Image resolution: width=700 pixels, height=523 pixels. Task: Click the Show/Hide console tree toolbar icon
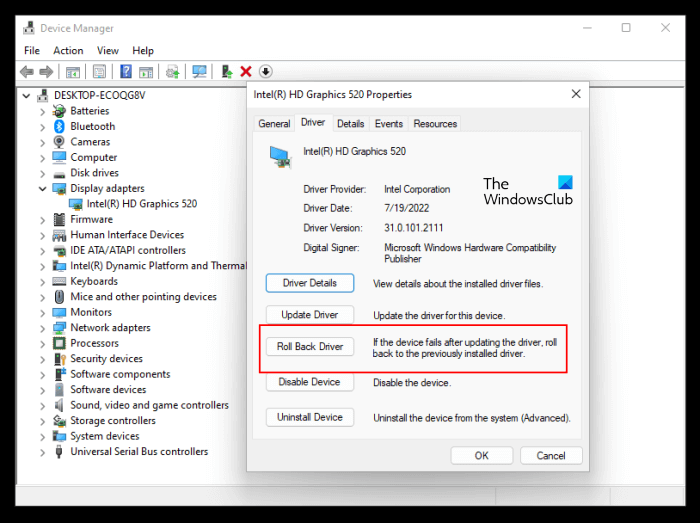pyautogui.click(x=73, y=71)
